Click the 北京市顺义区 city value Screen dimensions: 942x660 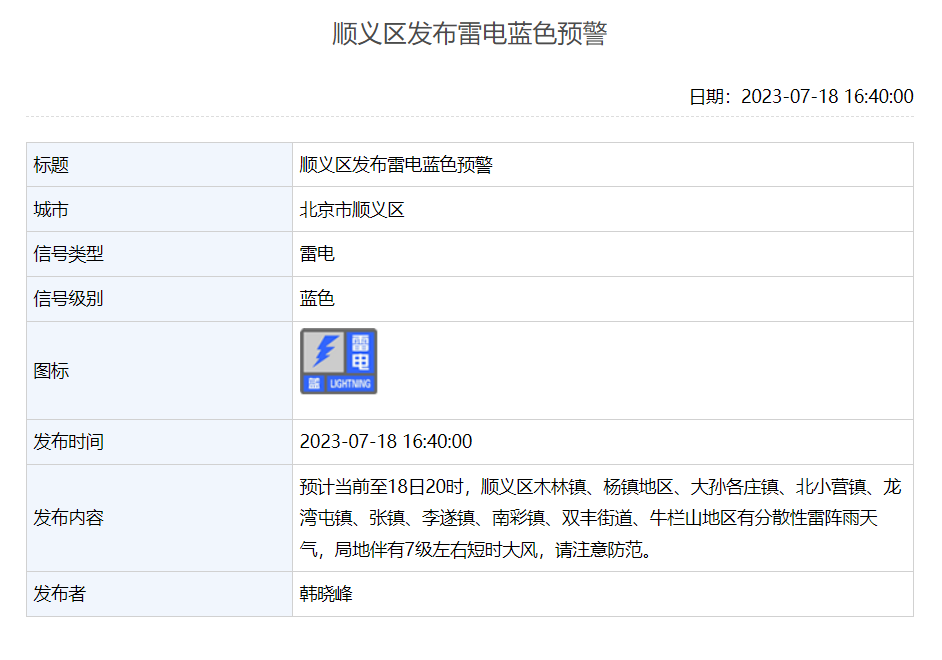click(x=352, y=210)
